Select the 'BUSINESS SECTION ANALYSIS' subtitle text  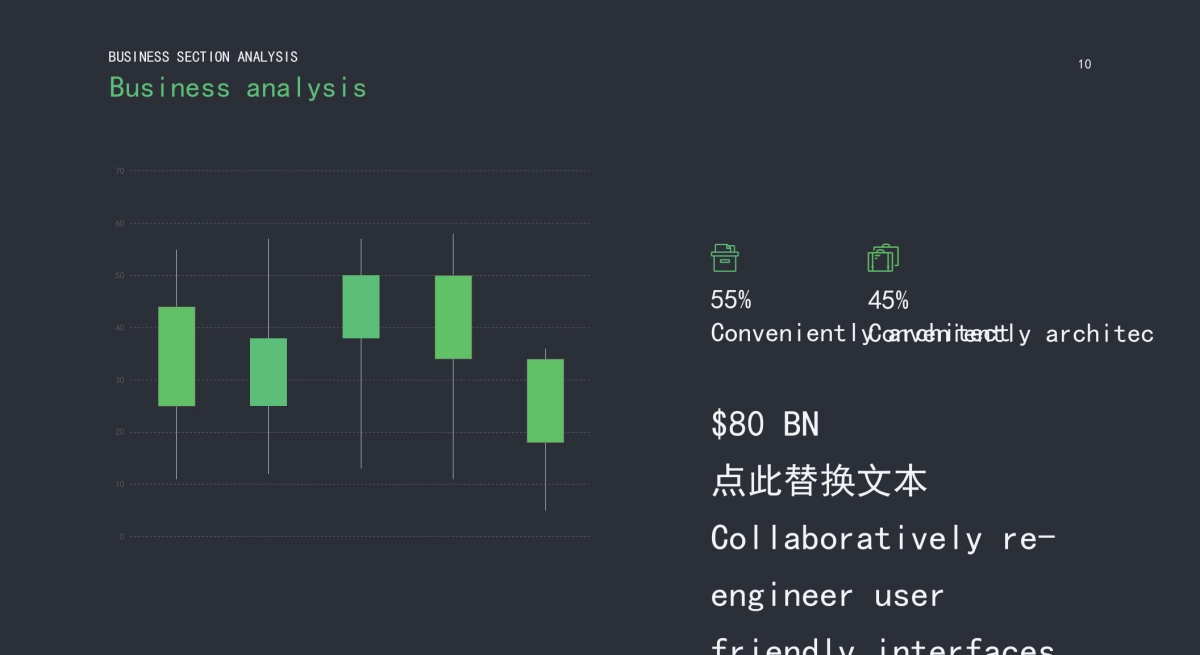(203, 57)
